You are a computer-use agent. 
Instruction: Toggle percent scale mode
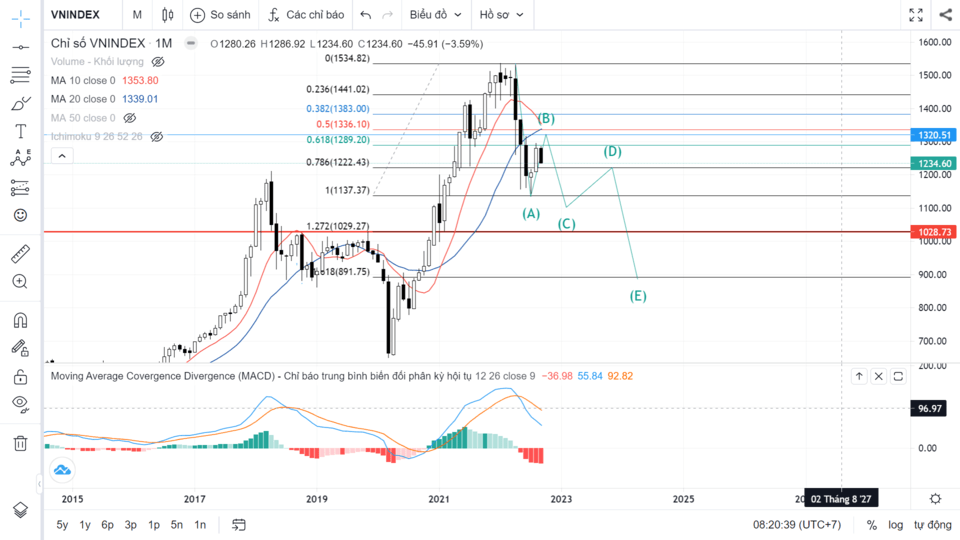point(872,525)
